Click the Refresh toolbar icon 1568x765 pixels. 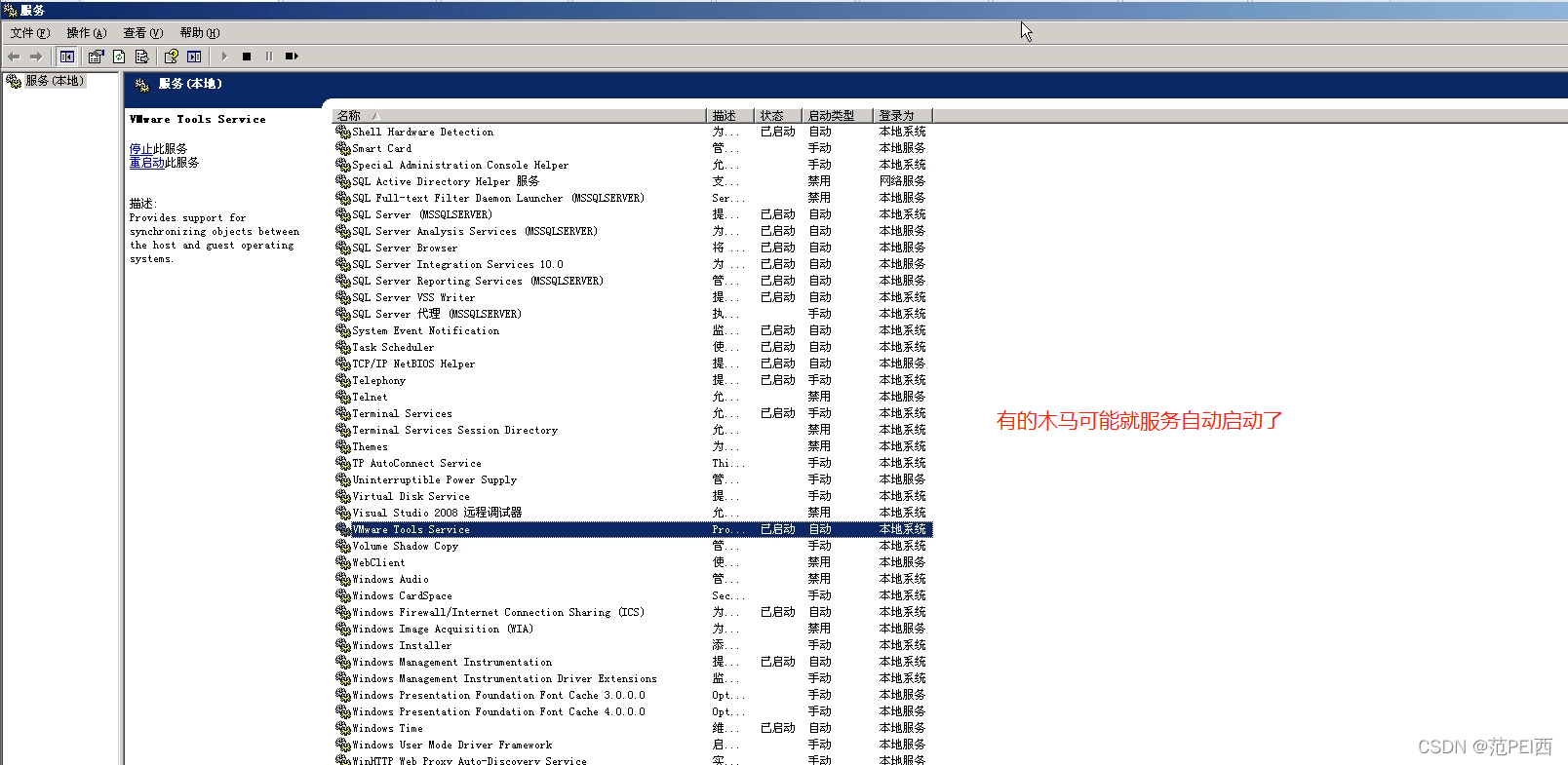pos(119,57)
